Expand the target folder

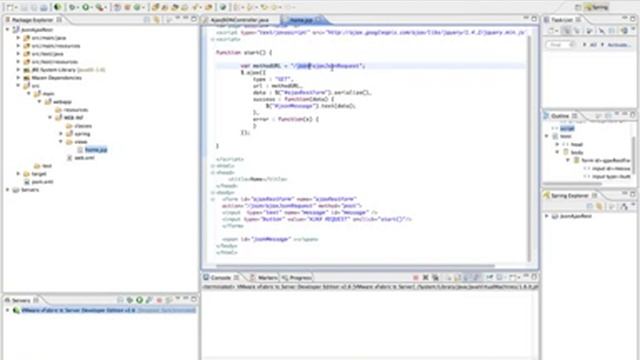pos(18,174)
